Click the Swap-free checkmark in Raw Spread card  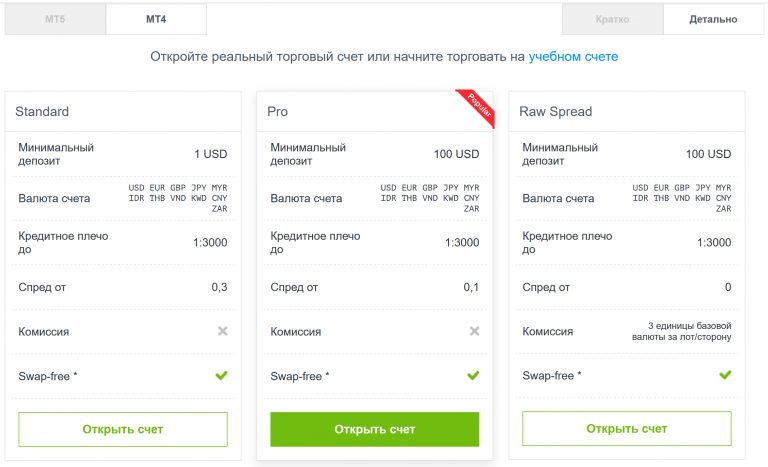click(x=725, y=376)
